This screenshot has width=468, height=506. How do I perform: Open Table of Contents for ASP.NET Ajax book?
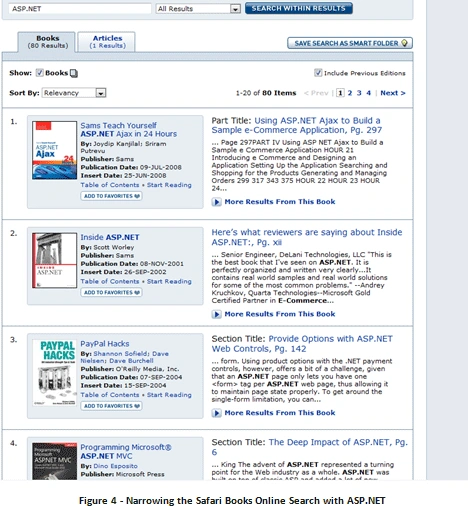[x=110, y=185]
